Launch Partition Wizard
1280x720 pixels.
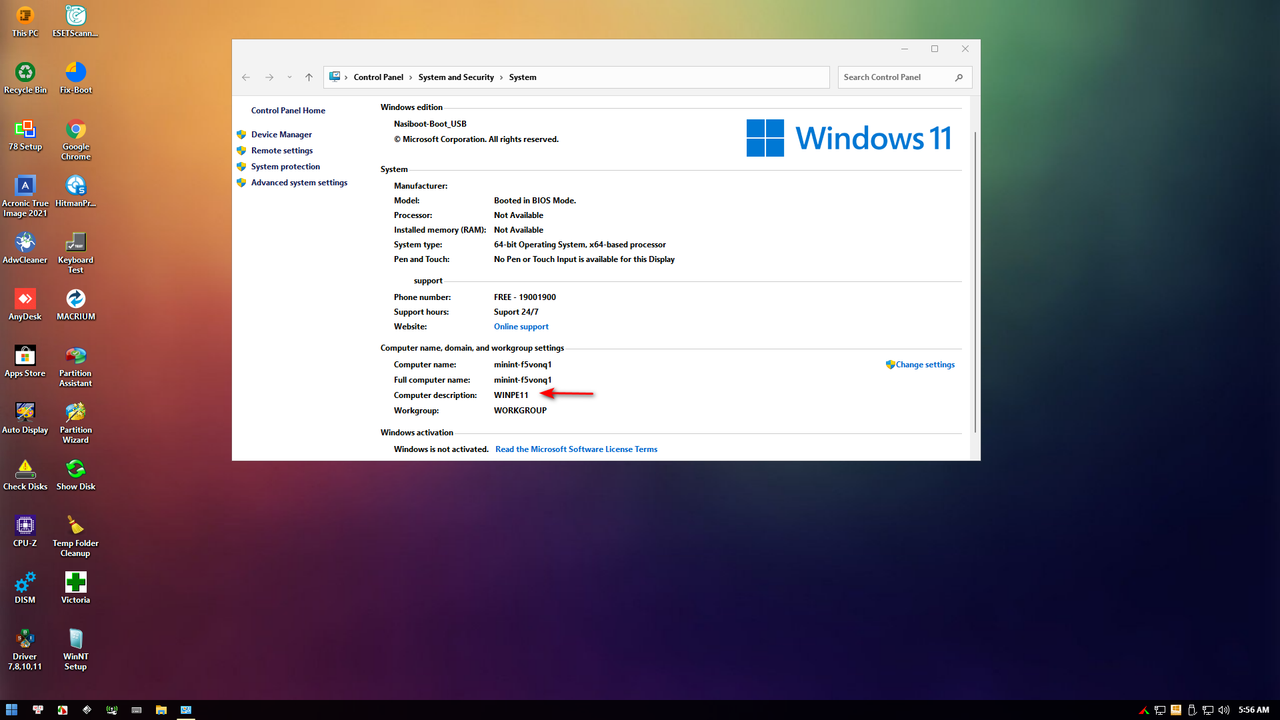75,423
